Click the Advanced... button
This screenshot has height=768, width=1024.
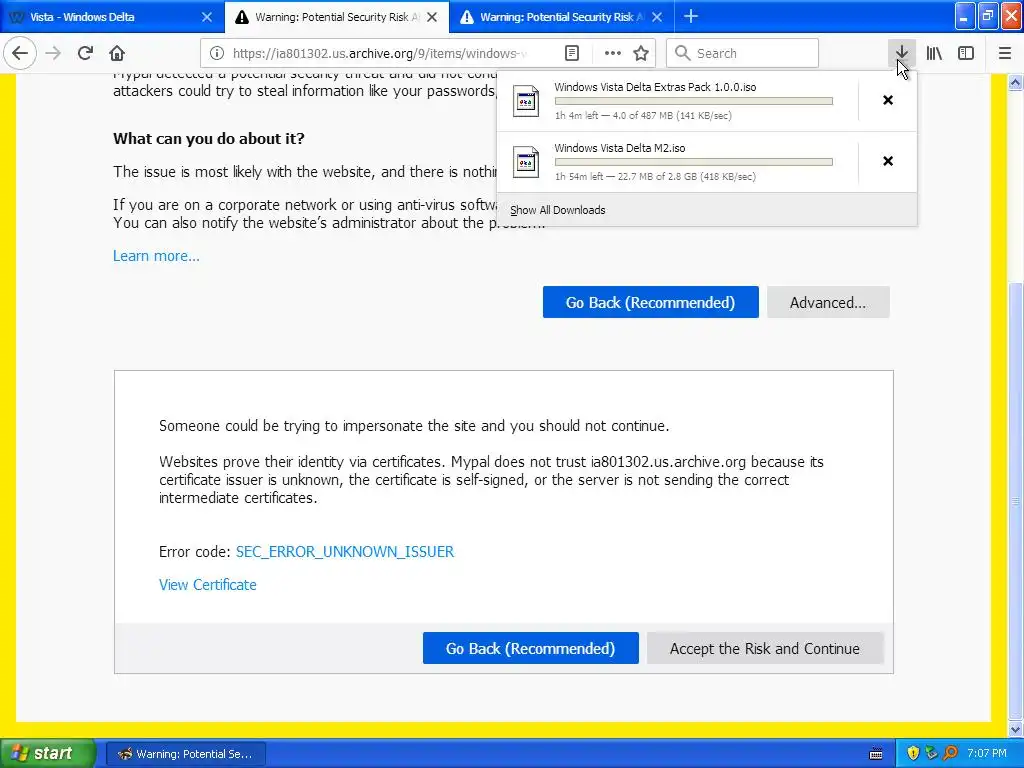[828, 302]
